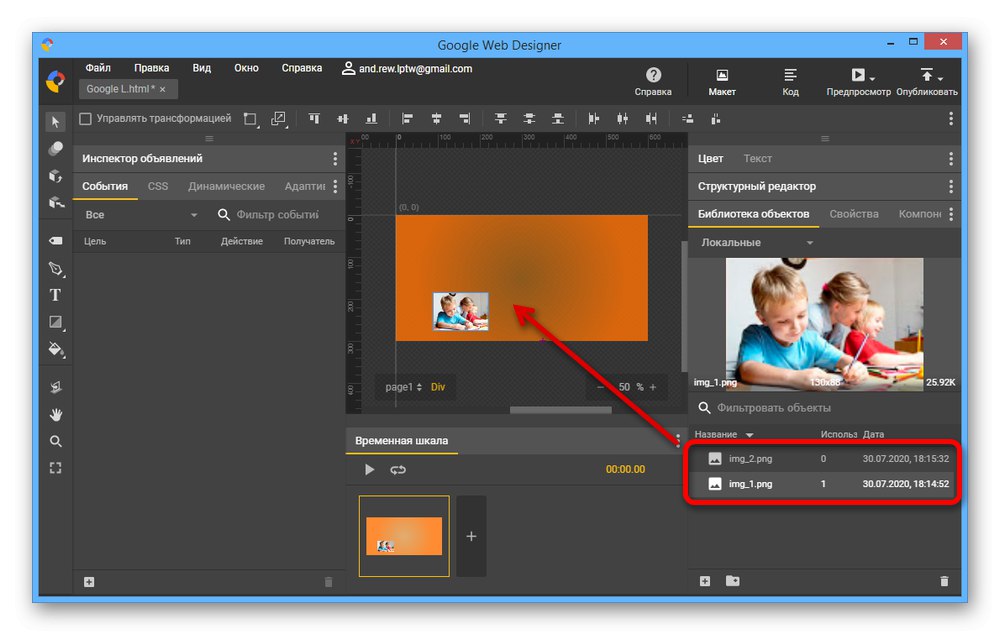This screenshot has height=635, width=1000.
Task: Switch to the CSS tab
Action: pos(158,186)
